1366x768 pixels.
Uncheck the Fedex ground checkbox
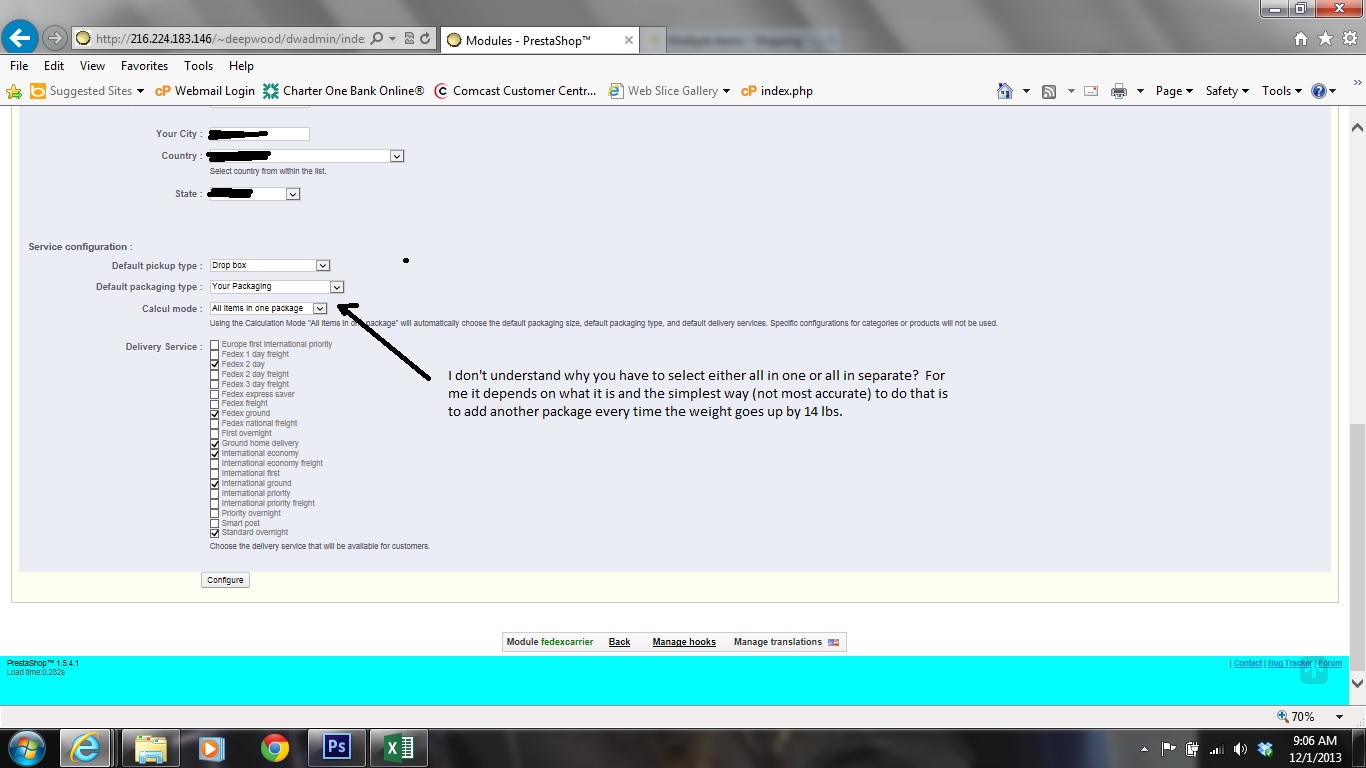tap(215, 414)
